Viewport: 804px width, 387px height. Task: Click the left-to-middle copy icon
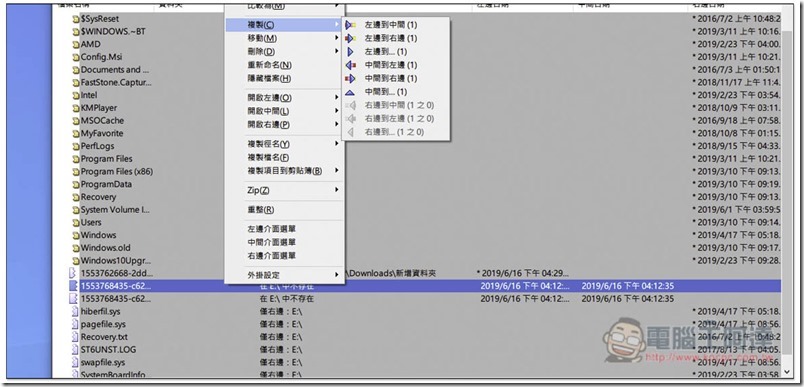[x=351, y=25]
